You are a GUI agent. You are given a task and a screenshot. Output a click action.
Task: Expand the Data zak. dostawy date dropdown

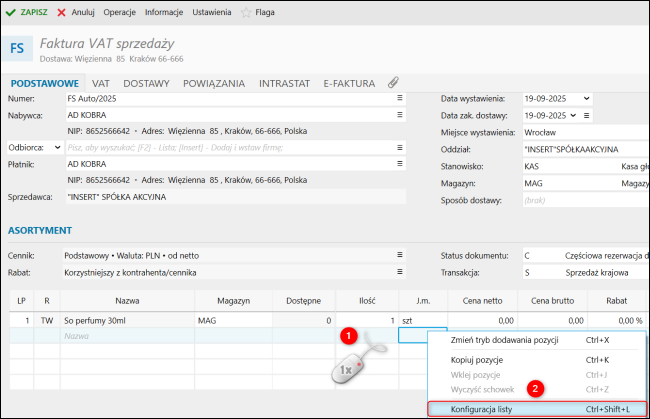pyautogui.click(x=573, y=115)
